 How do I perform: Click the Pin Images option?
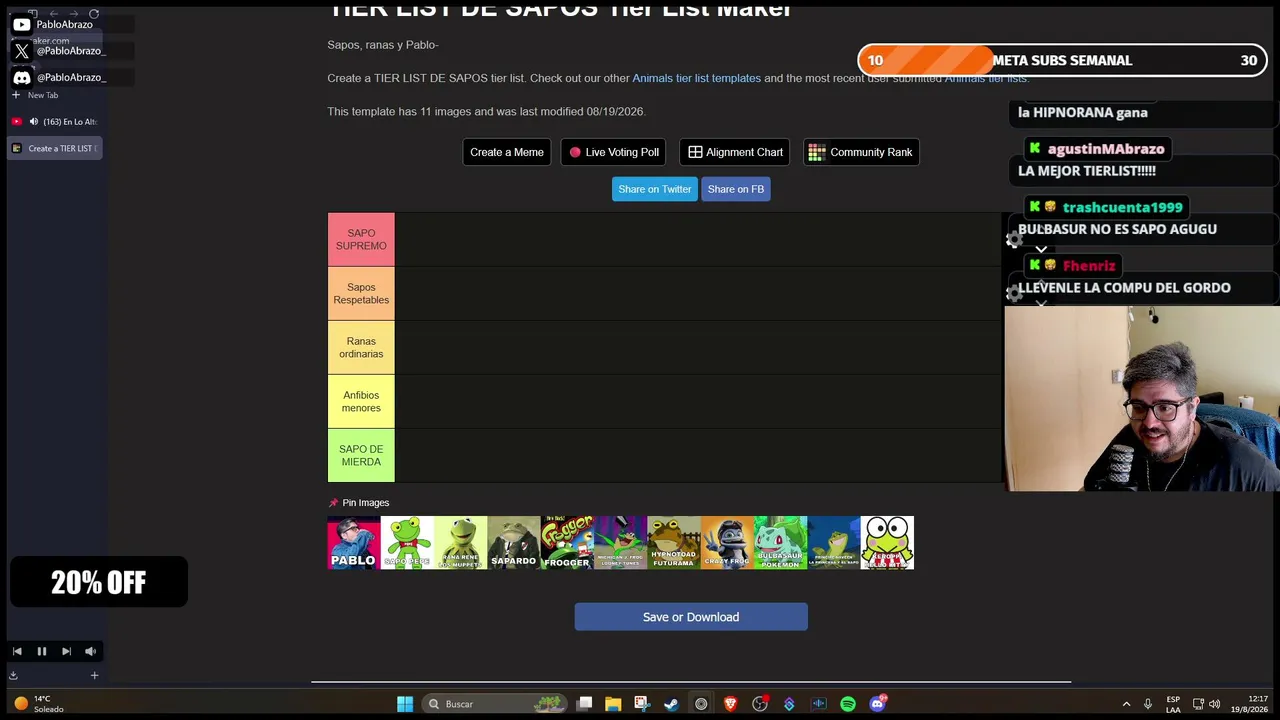[x=359, y=503]
